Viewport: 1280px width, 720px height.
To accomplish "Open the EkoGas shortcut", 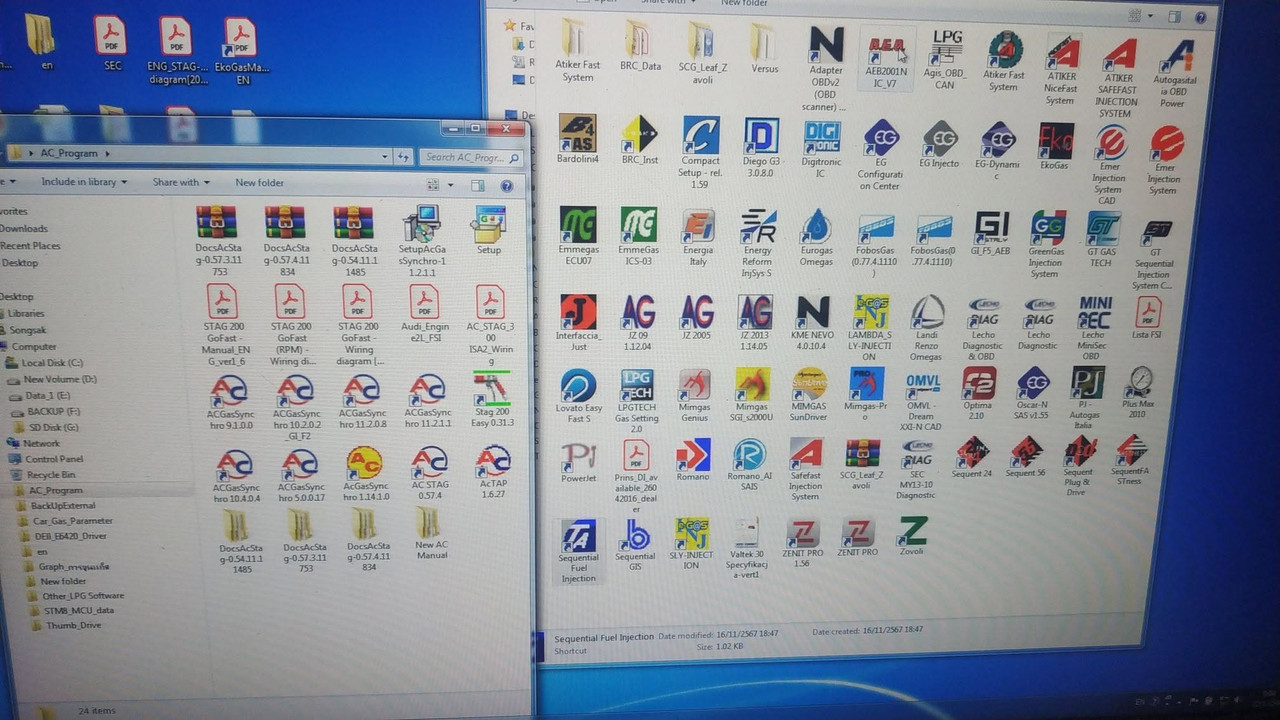I will [1055, 140].
